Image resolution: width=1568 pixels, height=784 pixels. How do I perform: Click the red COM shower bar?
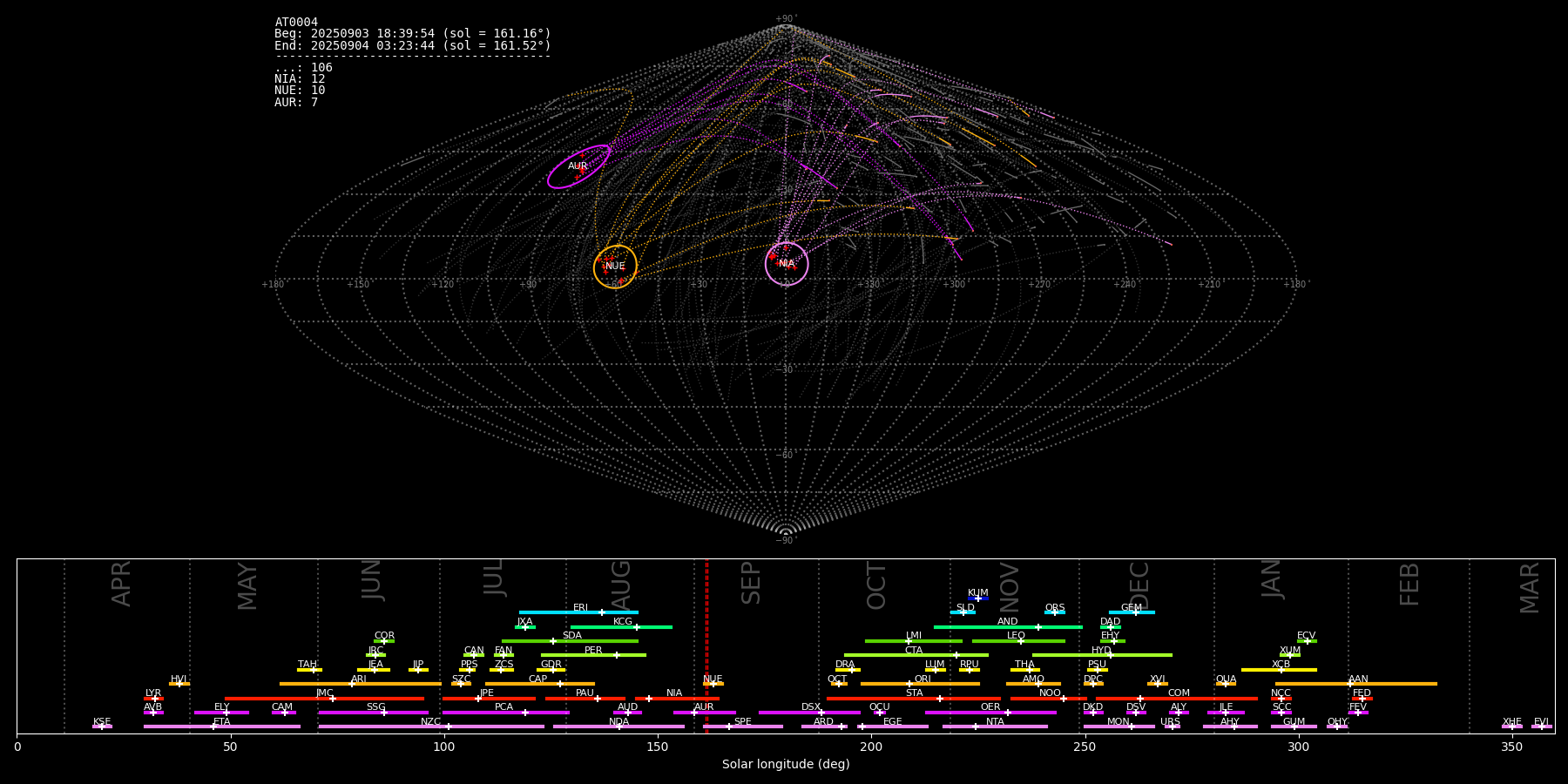point(1177,698)
